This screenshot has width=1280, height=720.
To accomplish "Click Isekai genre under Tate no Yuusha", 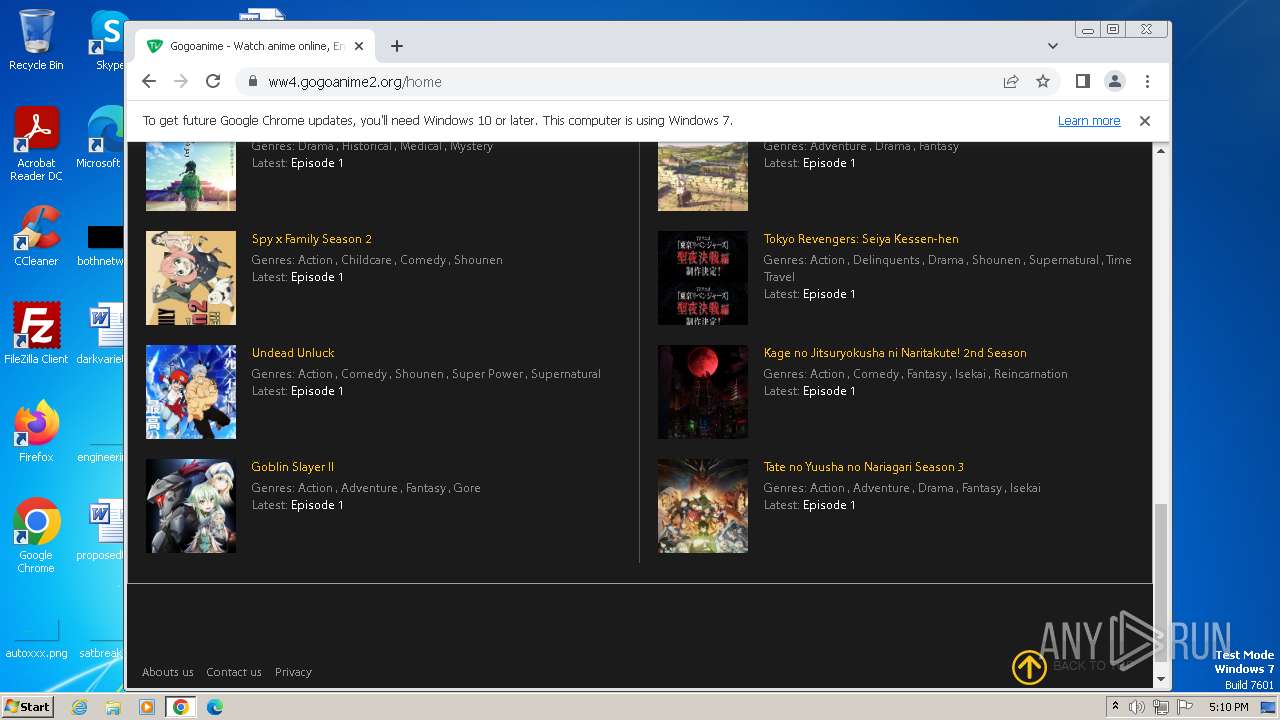I will pos(1025,488).
